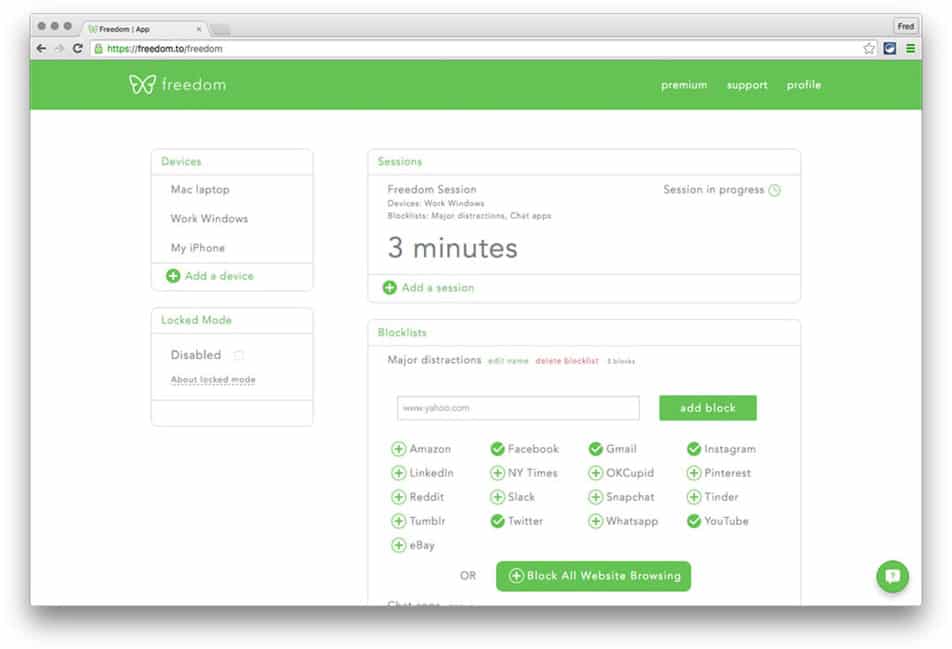Add Tinder to the blocklist
Image resolution: width=952 pixels, height=649 pixels.
694,497
